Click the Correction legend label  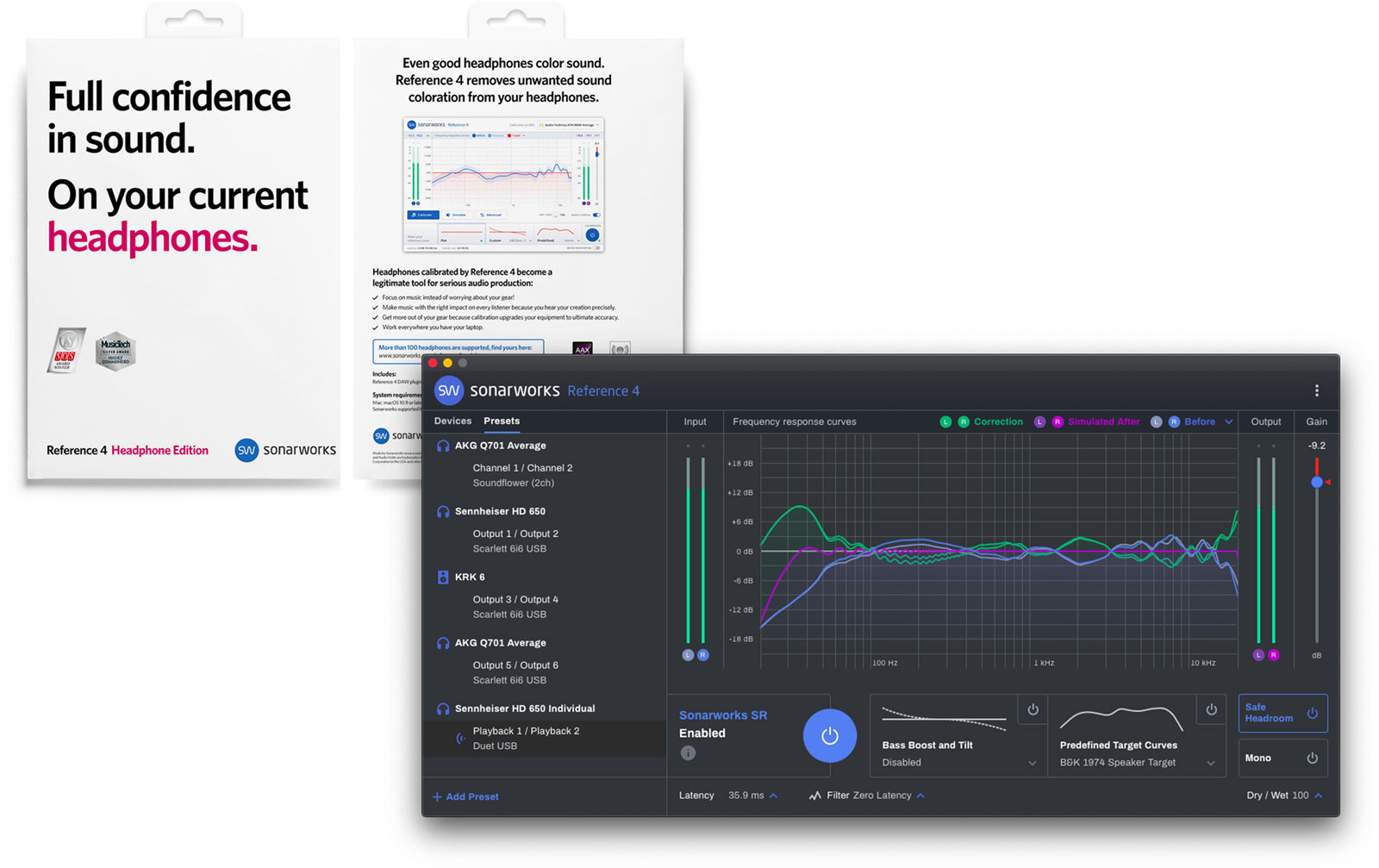[x=998, y=422]
